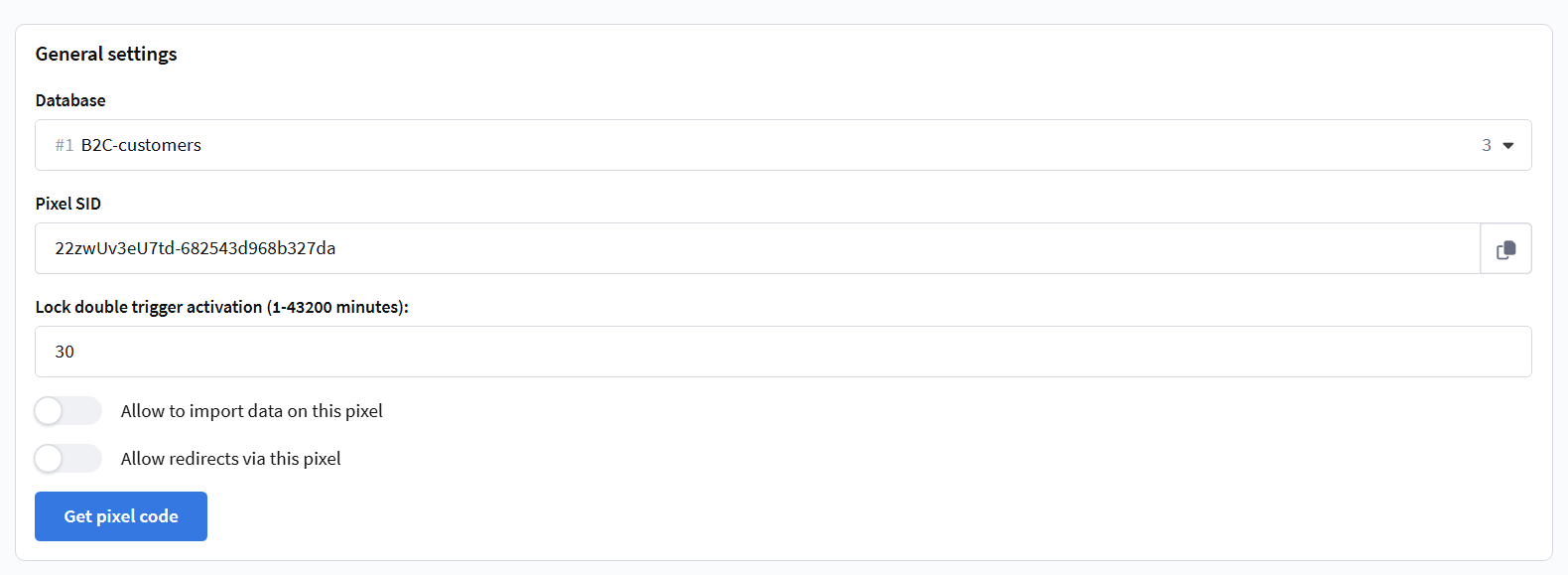Click the Database field label
The width and height of the screenshot is (1568, 575).
[70, 100]
